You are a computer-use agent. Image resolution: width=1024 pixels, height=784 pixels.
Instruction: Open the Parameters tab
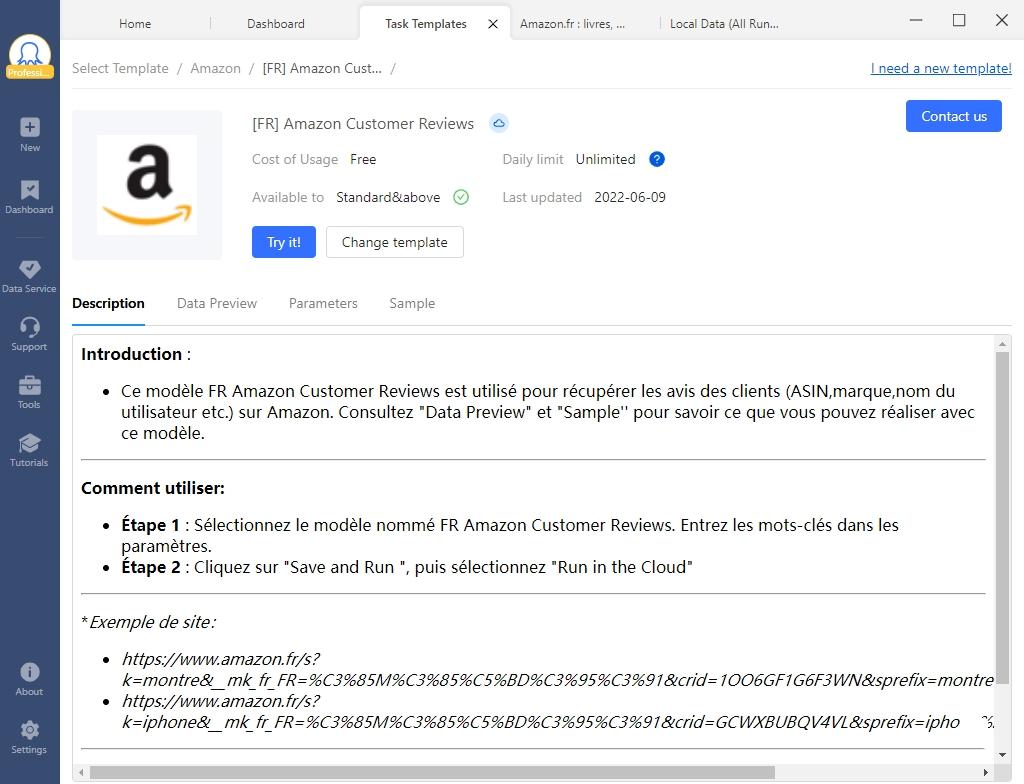pos(323,303)
